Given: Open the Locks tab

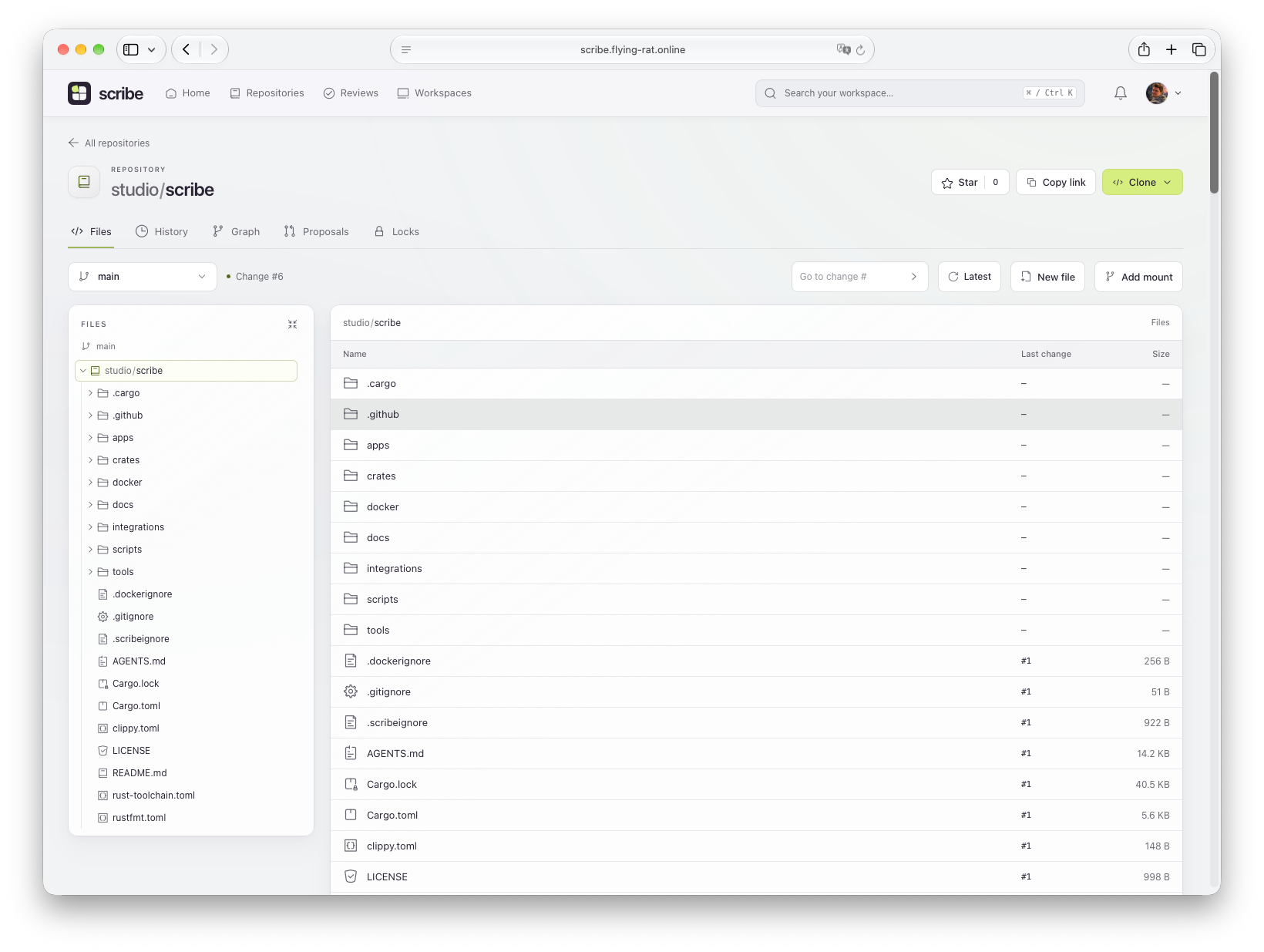Looking at the screenshot, I should point(396,231).
